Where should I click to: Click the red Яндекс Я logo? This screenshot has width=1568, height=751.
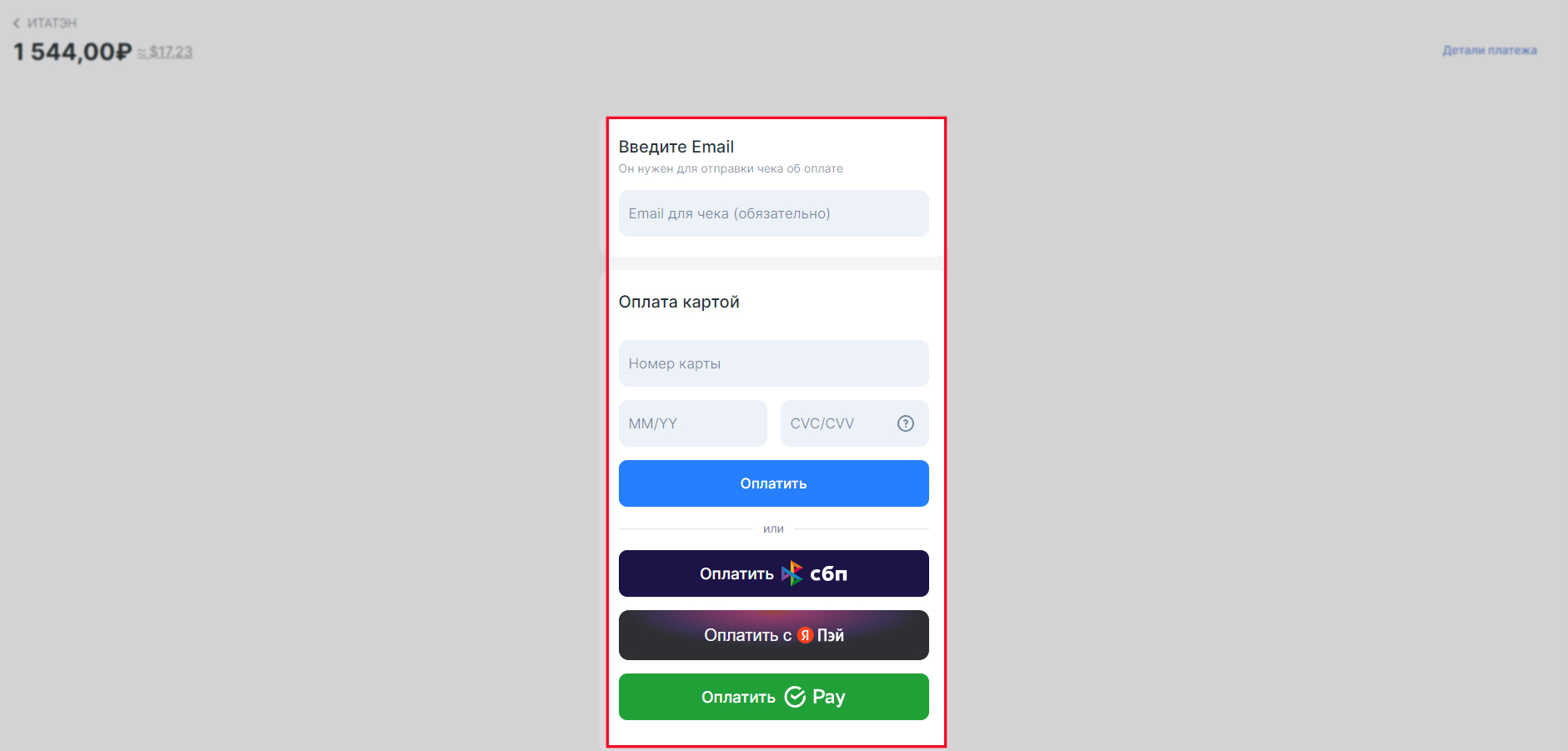(x=805, y=635)
